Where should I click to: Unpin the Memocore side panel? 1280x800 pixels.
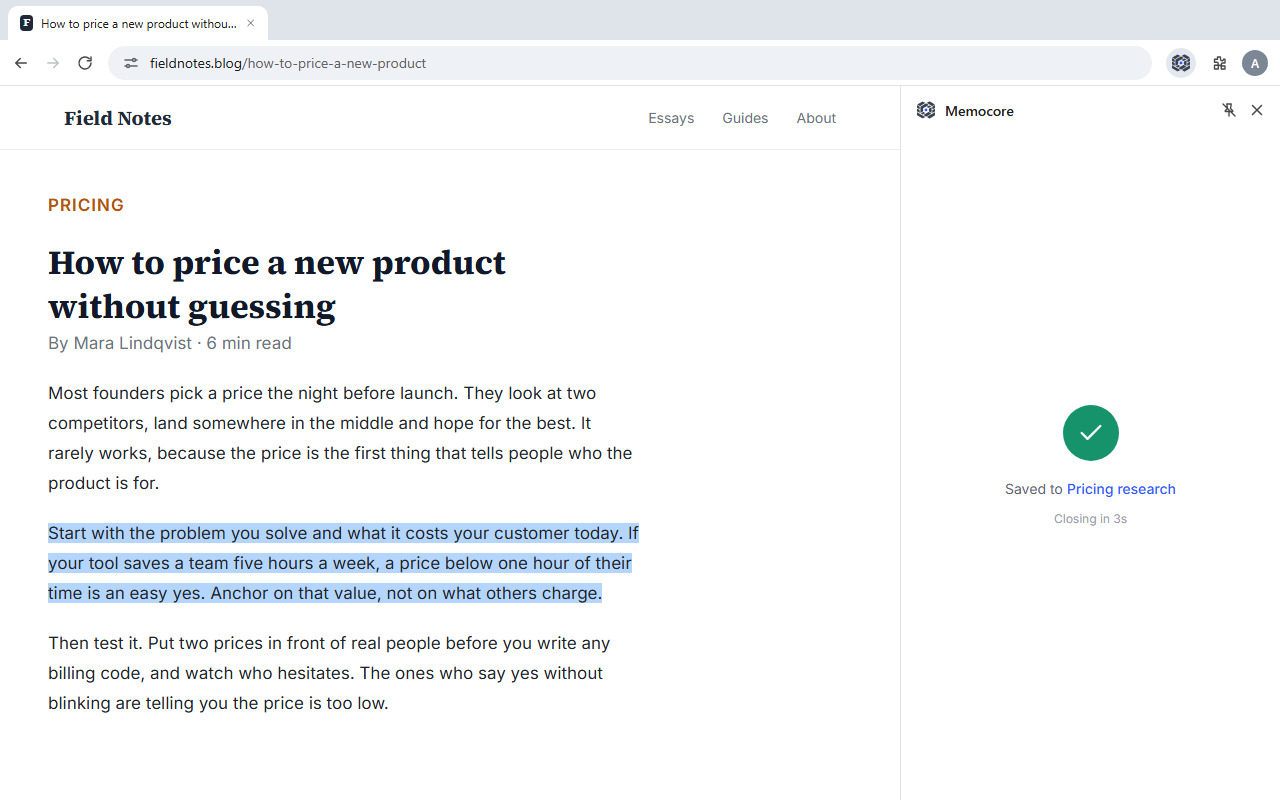pyautogui.click(x=1229, y=110)
